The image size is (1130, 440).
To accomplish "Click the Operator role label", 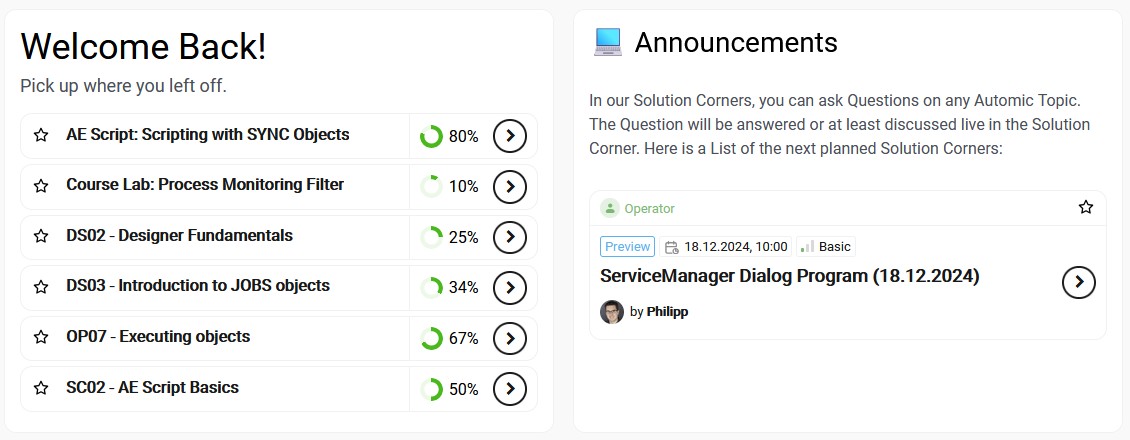I will pos(649,208).
